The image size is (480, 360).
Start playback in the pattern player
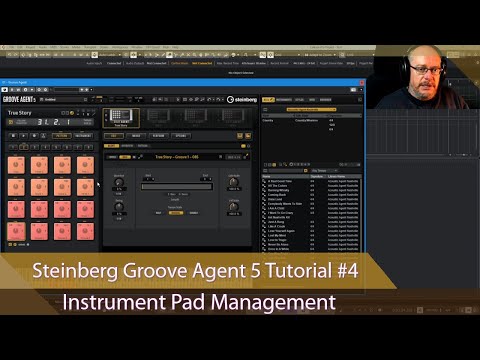tap(24, 136)
